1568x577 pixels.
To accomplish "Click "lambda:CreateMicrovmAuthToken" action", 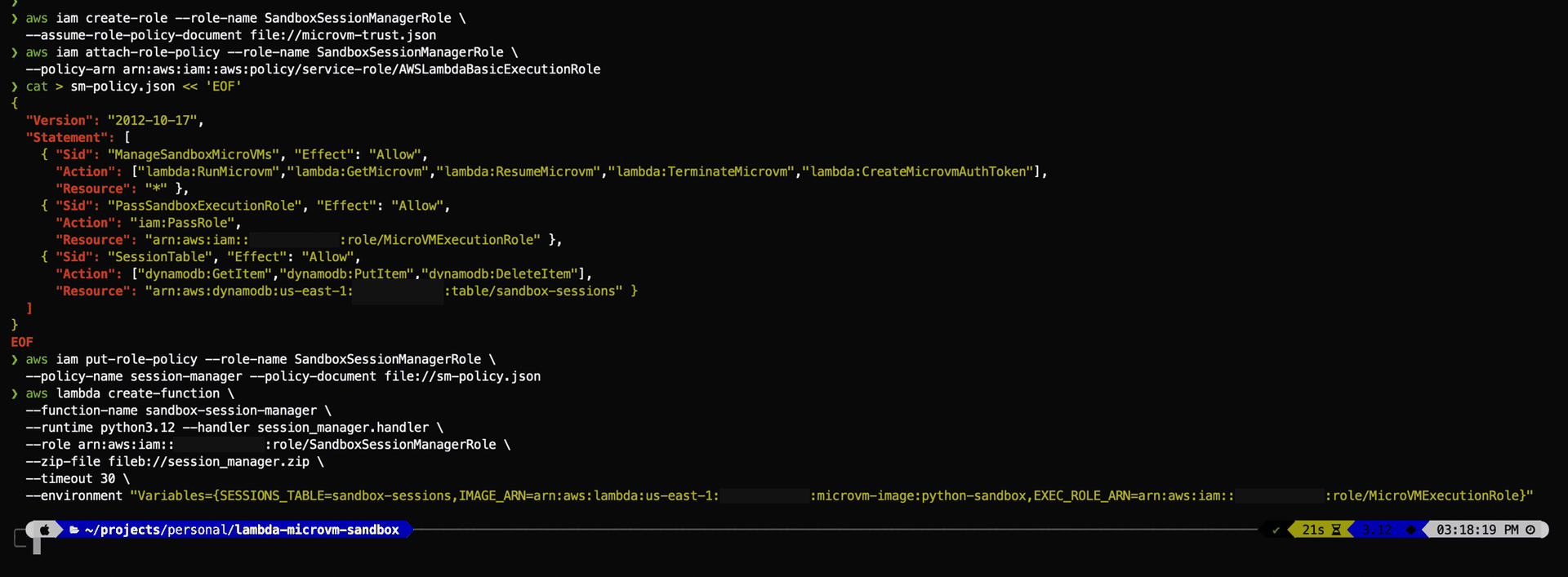I will (918, 172).
